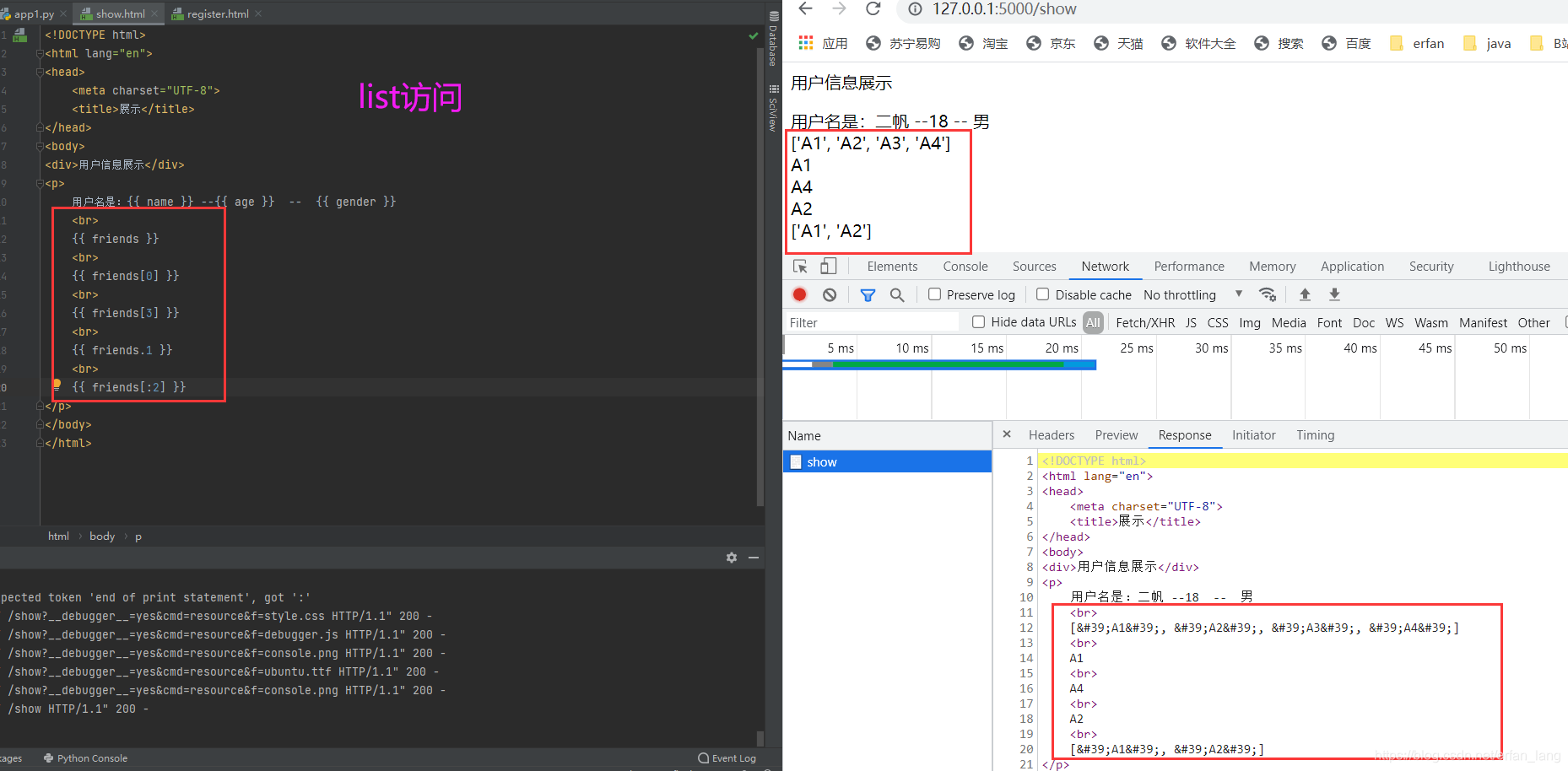Clear the network requests log
The width and height of the screenshot is (1568, 771).
(x=829, y=294)
